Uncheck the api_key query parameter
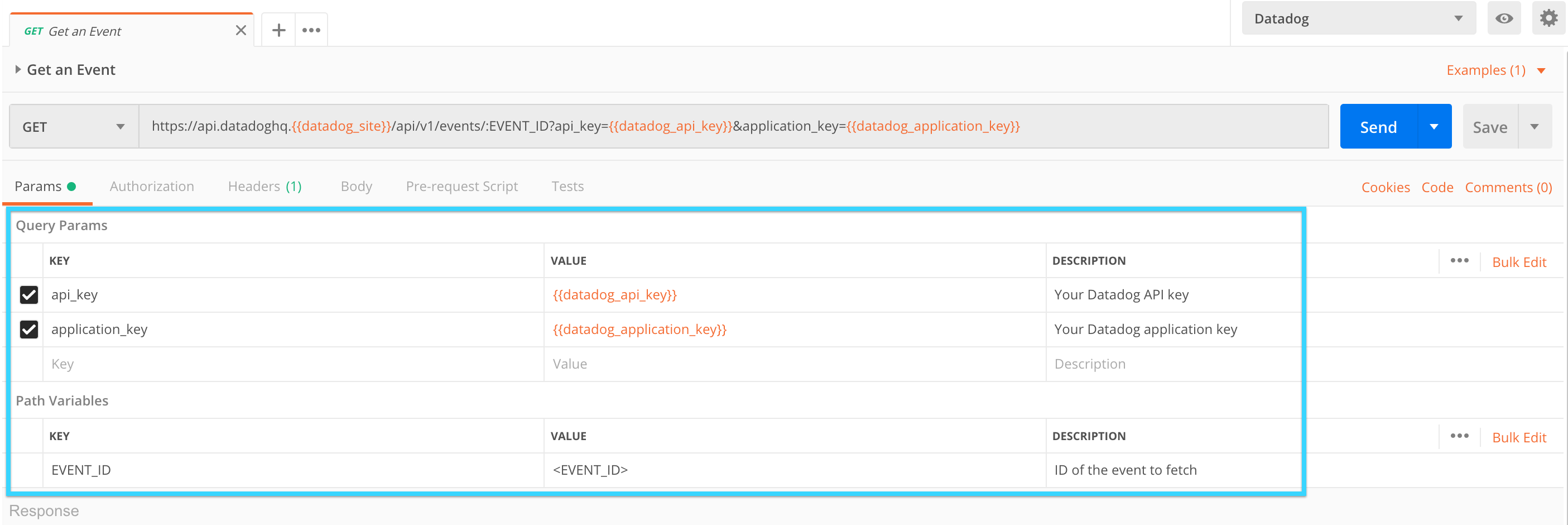Image resolution: width=1568 pixels, height=525 pixels. (x=28, y=295)
